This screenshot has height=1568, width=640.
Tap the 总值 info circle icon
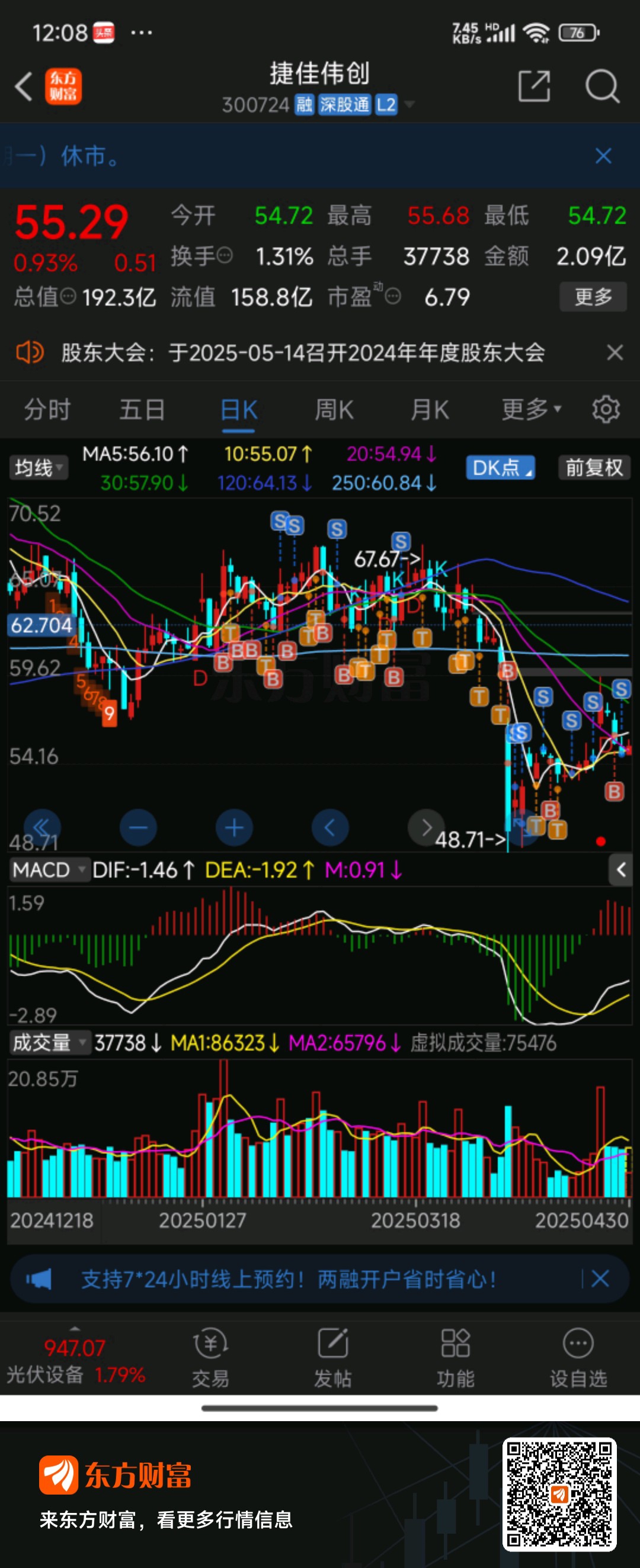[68, 297]
